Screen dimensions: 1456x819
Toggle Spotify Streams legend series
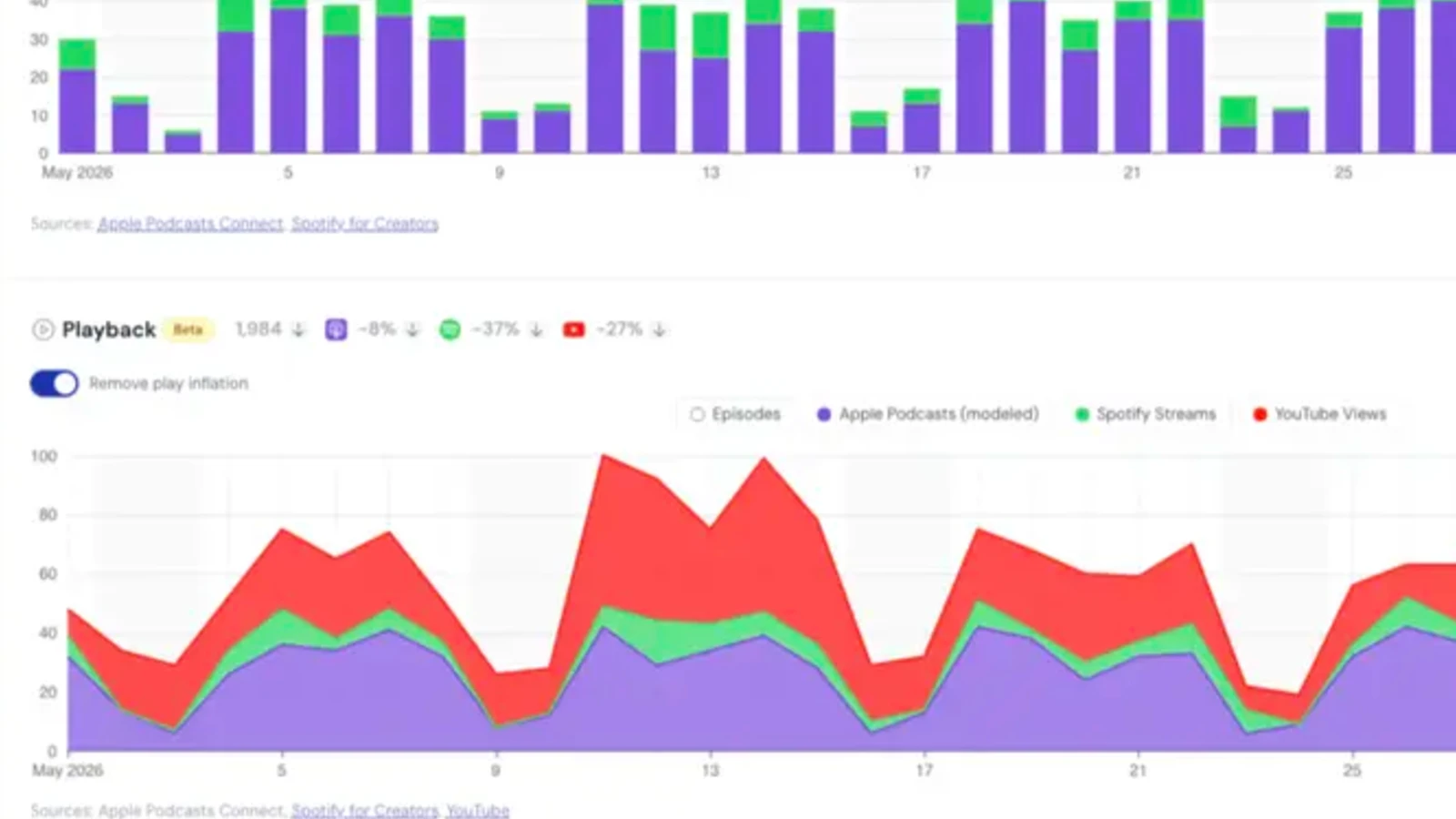point(1146,414)
